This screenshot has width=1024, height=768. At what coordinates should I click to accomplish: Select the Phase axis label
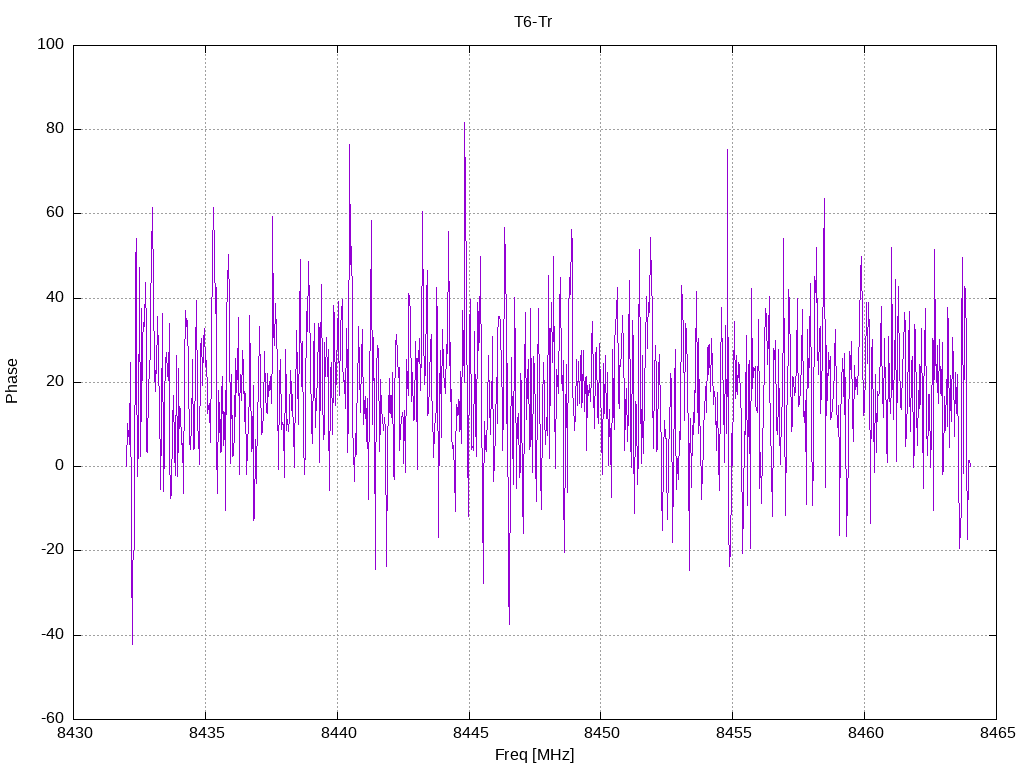pyautogui.click(x=12, y=381)
